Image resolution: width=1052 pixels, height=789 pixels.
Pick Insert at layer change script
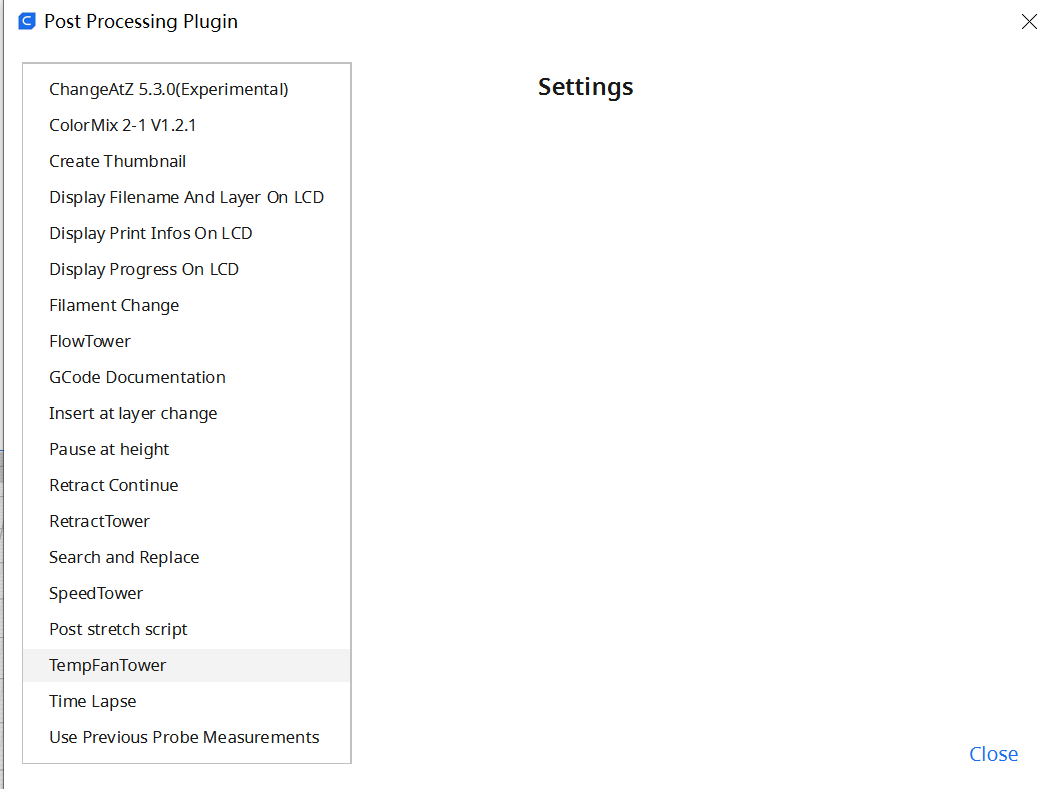pos(187,413)
